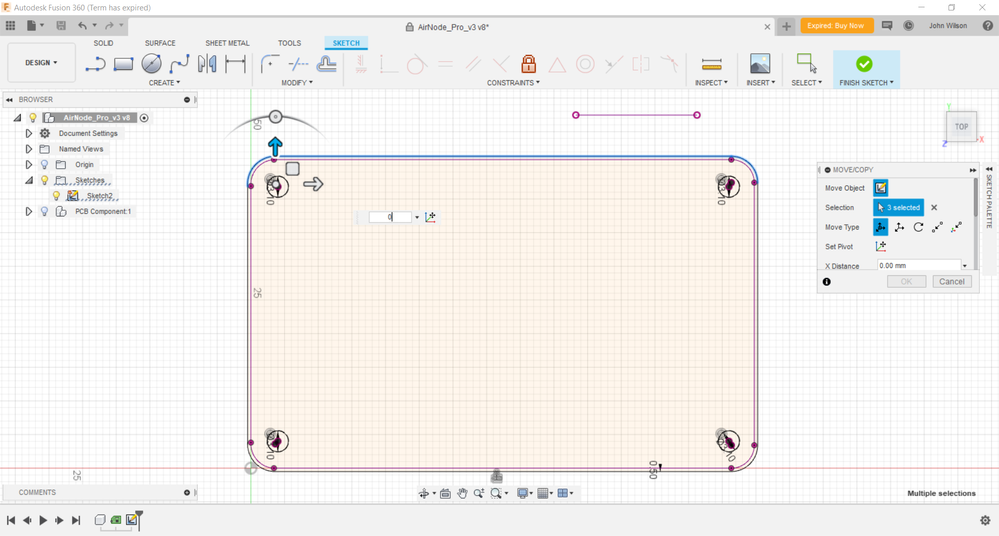Screen dimensions: 999x536
Task: Select the Fit Point Spline tool
Action: tap(179, 64)
